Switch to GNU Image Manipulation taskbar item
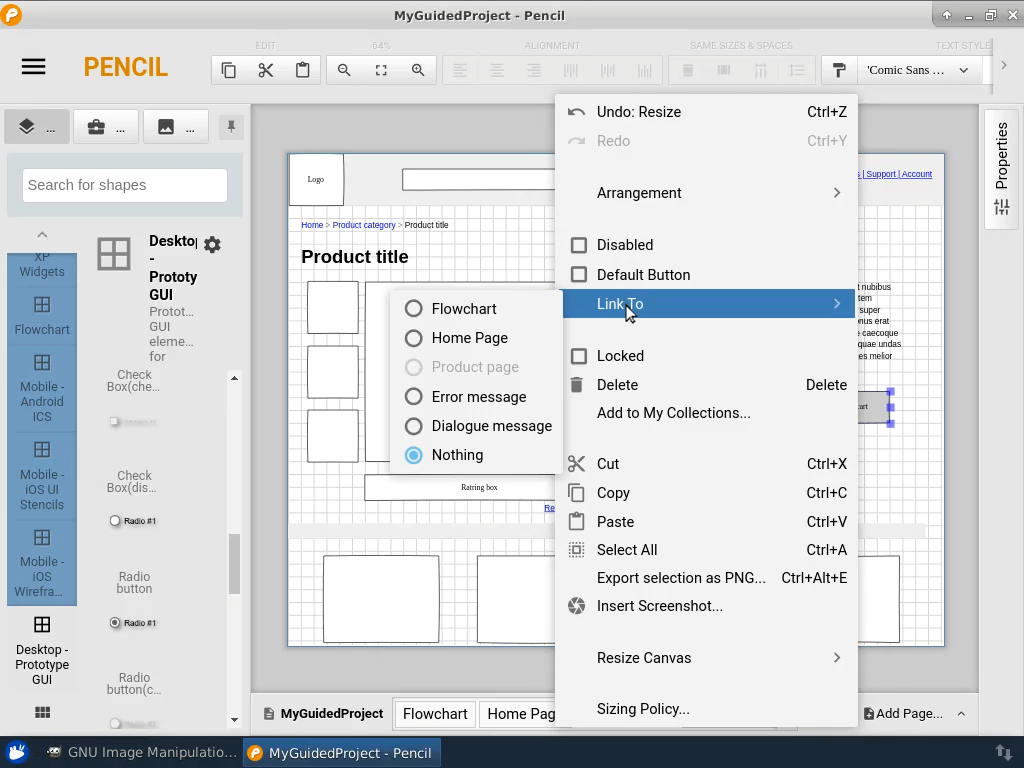The image size is (1024, 768). coord(142,752)
